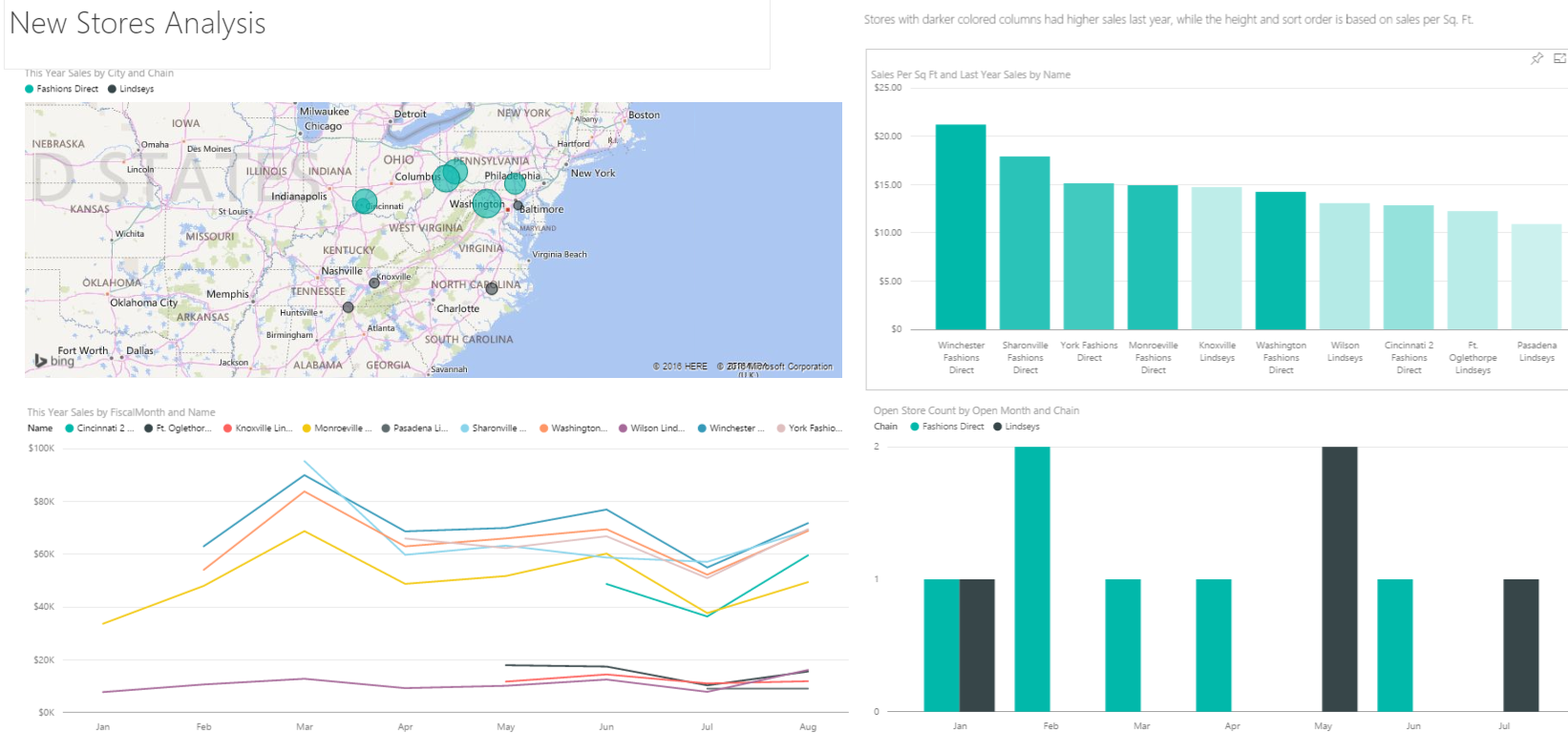Click the Open Store Count by Open Month title
The image size is (1568, 733).
point(976,410)
